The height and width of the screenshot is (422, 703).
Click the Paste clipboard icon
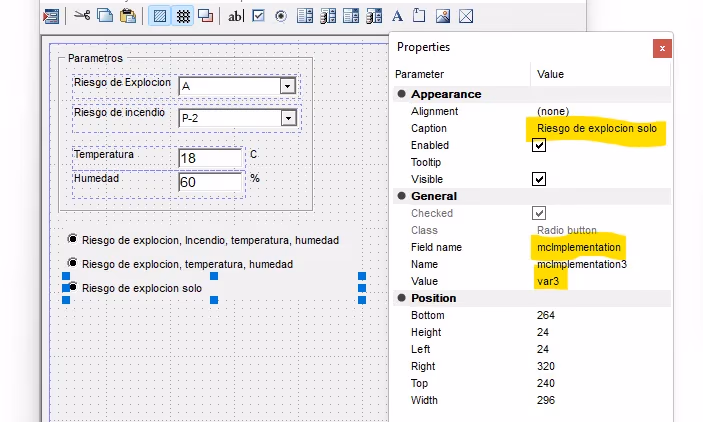(128, 16)
